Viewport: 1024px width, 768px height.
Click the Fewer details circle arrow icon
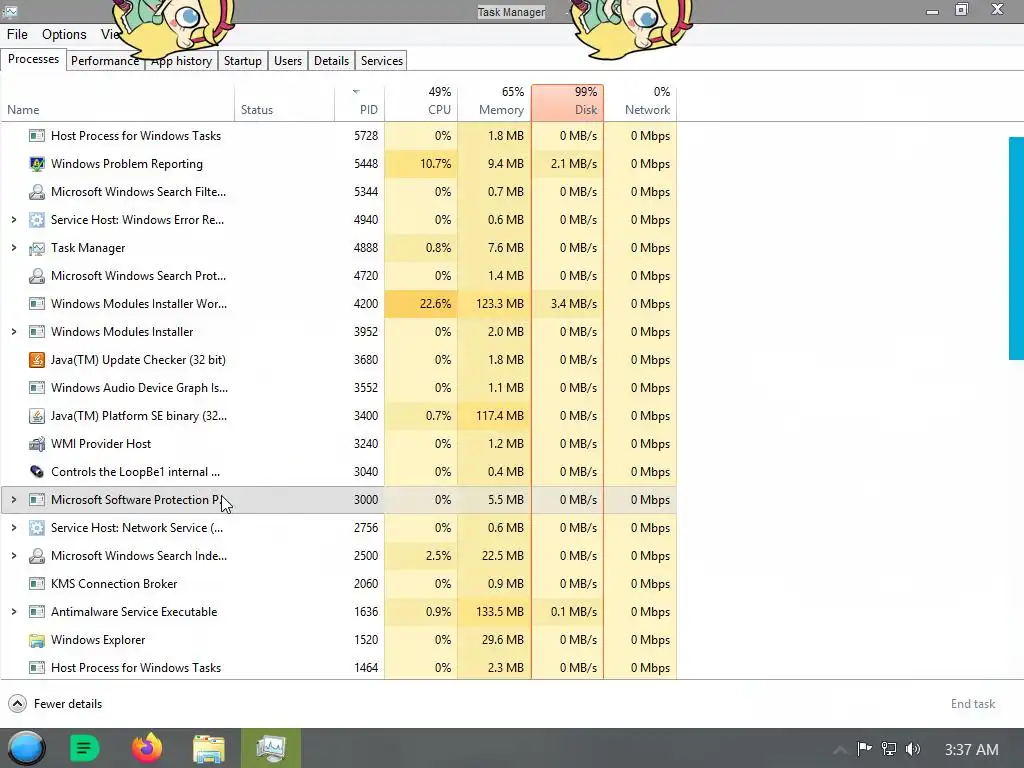(18, 703)
